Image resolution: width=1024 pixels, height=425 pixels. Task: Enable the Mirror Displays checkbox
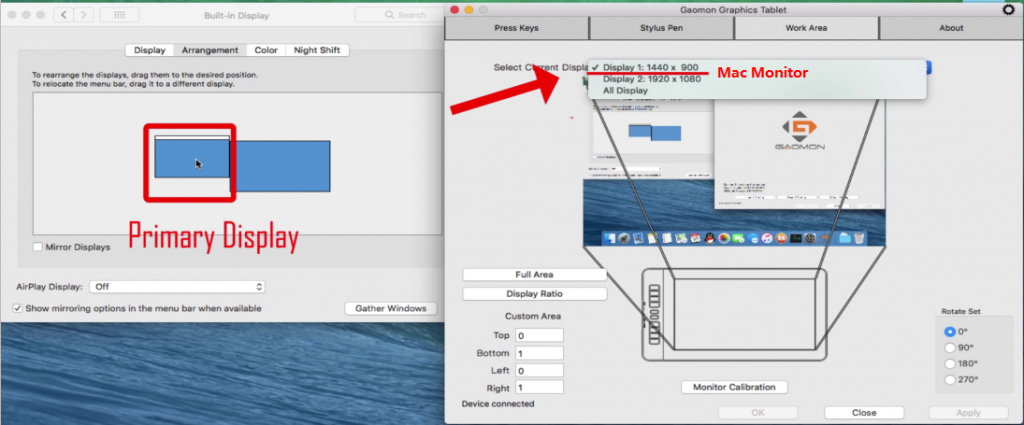click(38, 247)
